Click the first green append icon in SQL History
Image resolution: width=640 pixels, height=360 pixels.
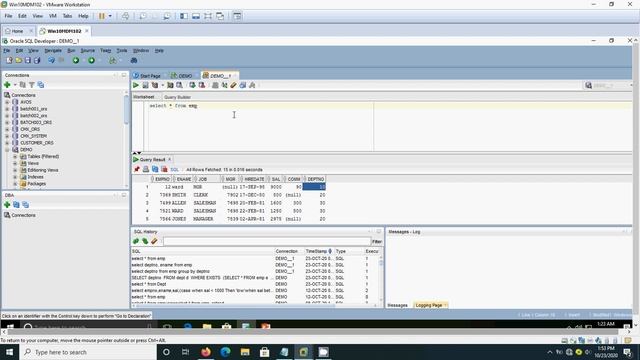coord(136,241)
